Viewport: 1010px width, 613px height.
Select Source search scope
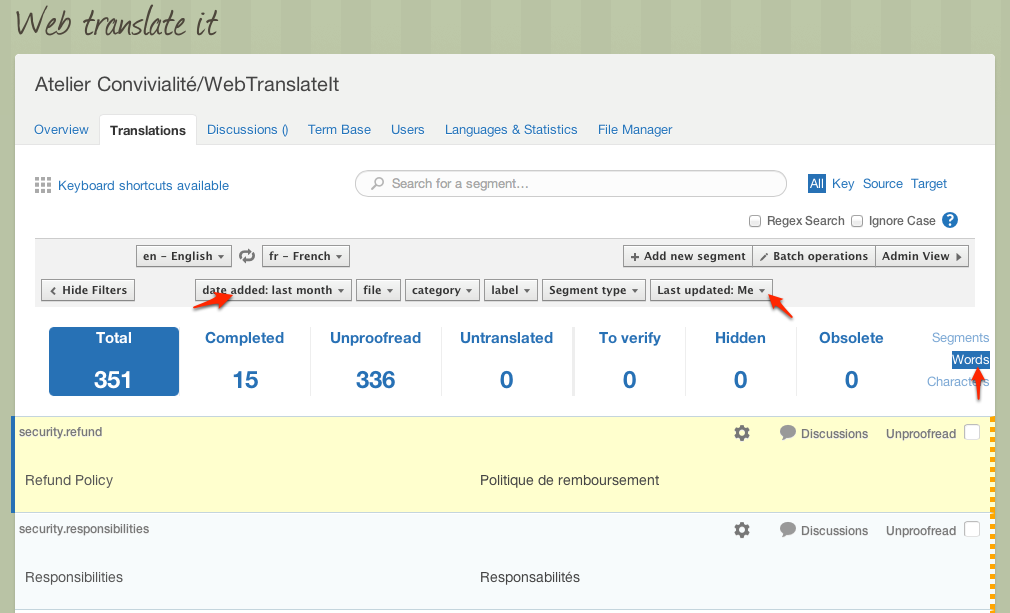pyautogui.click(x=882, y=184)
